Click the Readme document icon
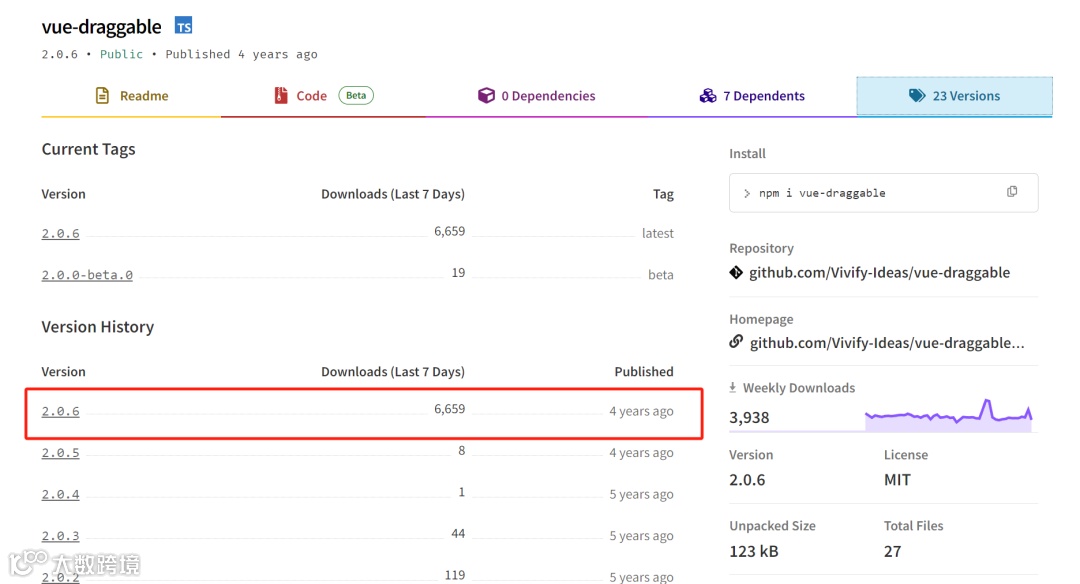The height and width of the screenshot is (584, 1080). [x=102, y=96]
